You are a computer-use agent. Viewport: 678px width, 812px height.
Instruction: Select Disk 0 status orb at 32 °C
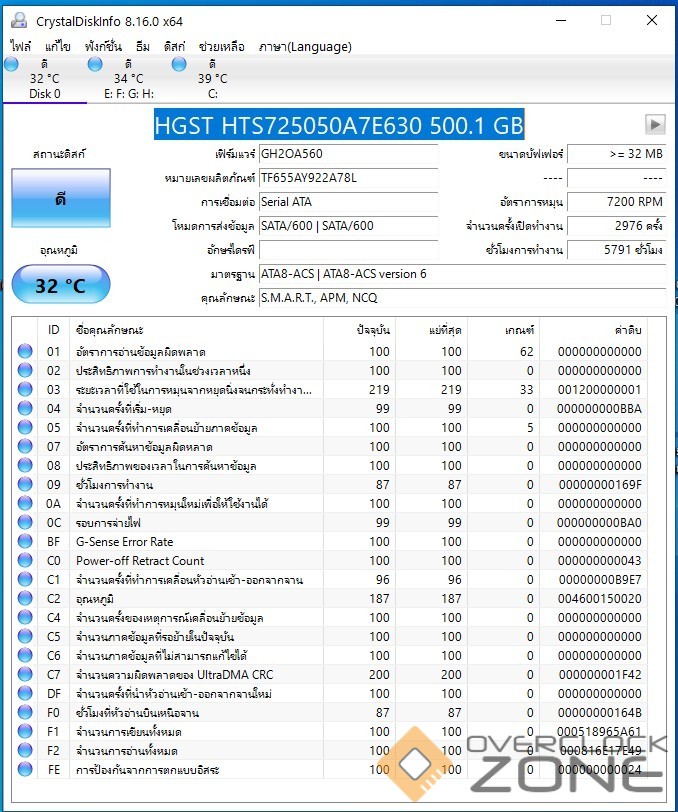11,64
